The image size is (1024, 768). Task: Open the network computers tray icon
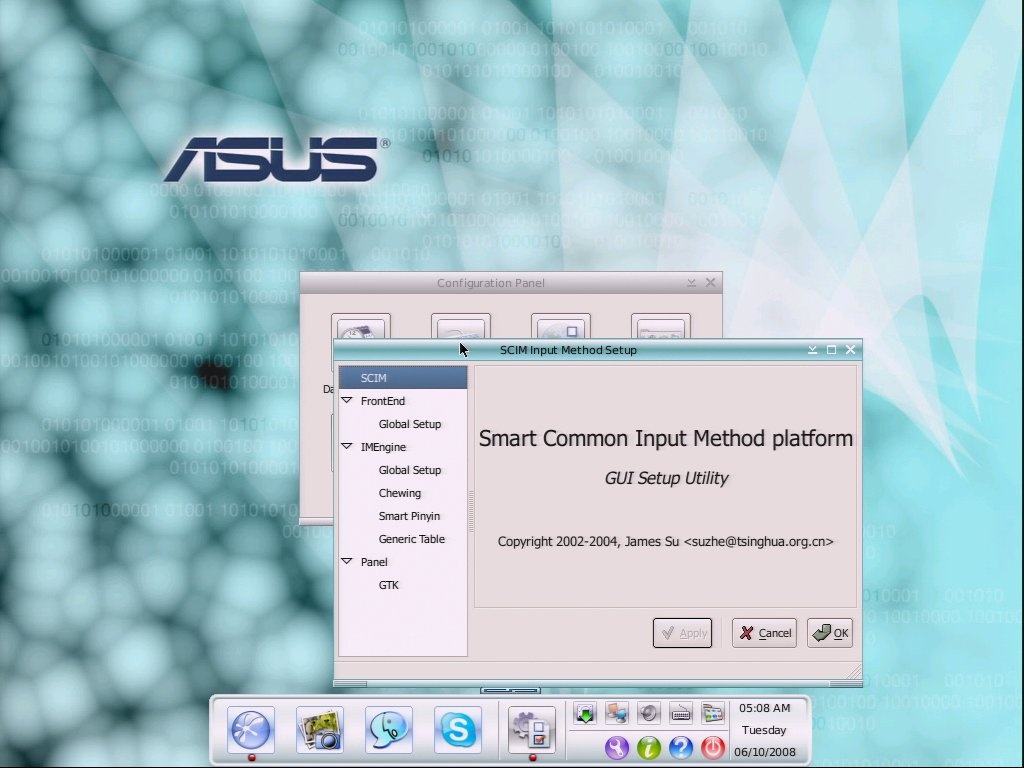click(x=617, y=712)
